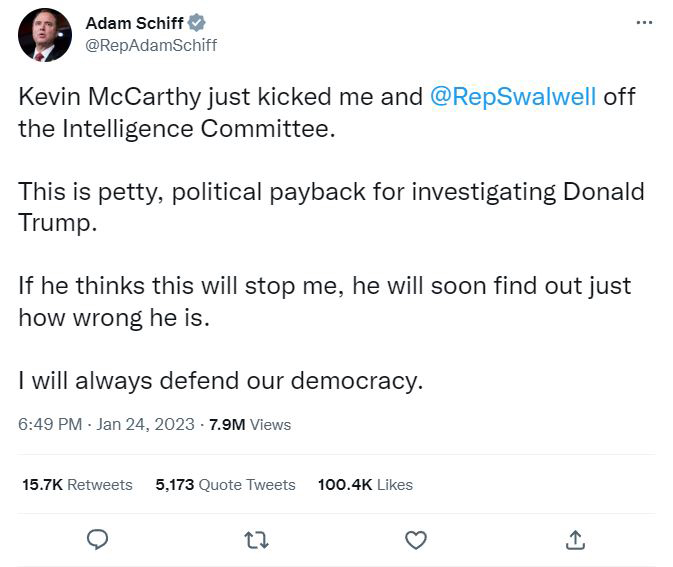Viewport: 673px width, 567px height.
Task: Show the 15.7K Retweets list
Action: [77, 484]
